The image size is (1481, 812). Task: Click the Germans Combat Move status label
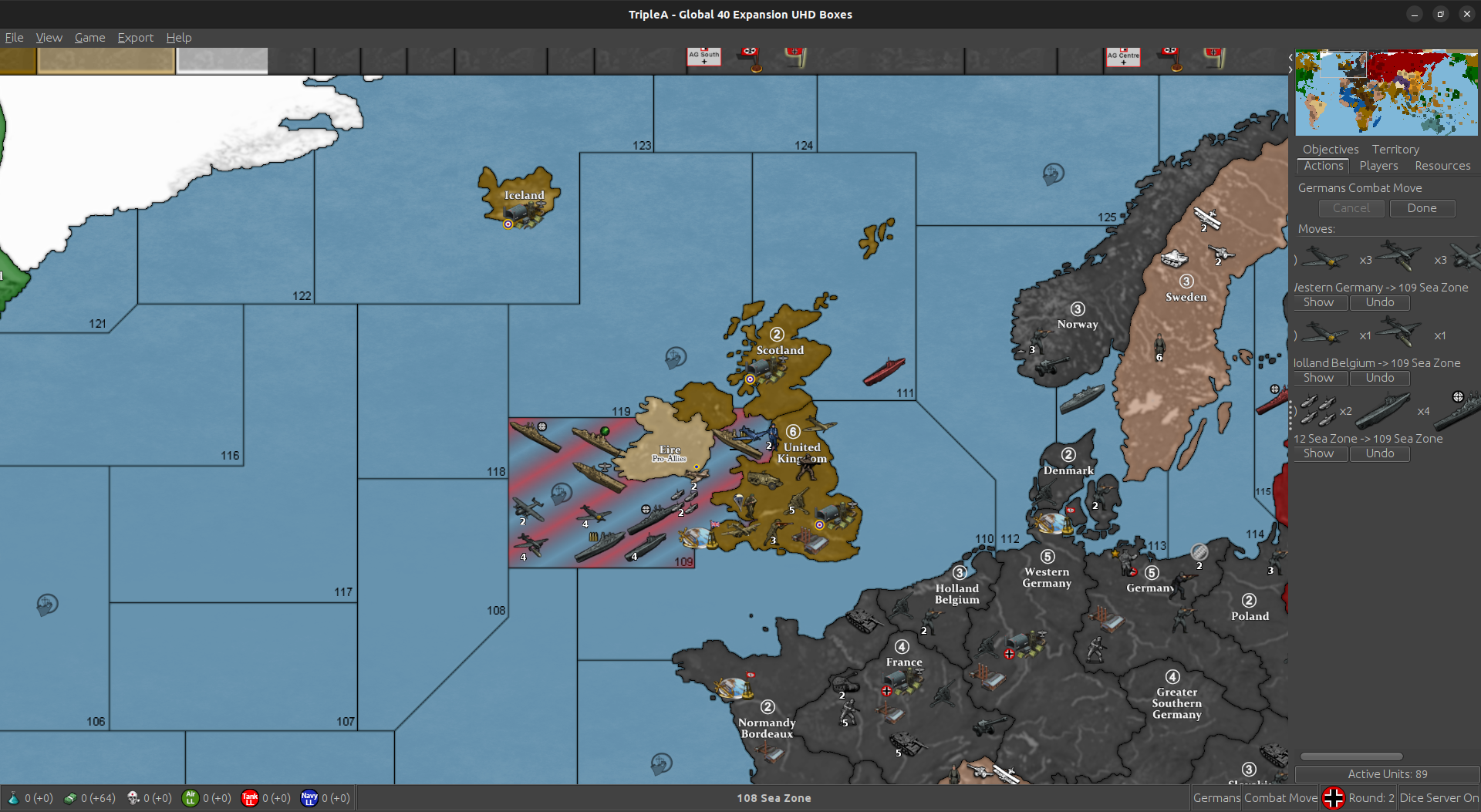click(1255, 798)
